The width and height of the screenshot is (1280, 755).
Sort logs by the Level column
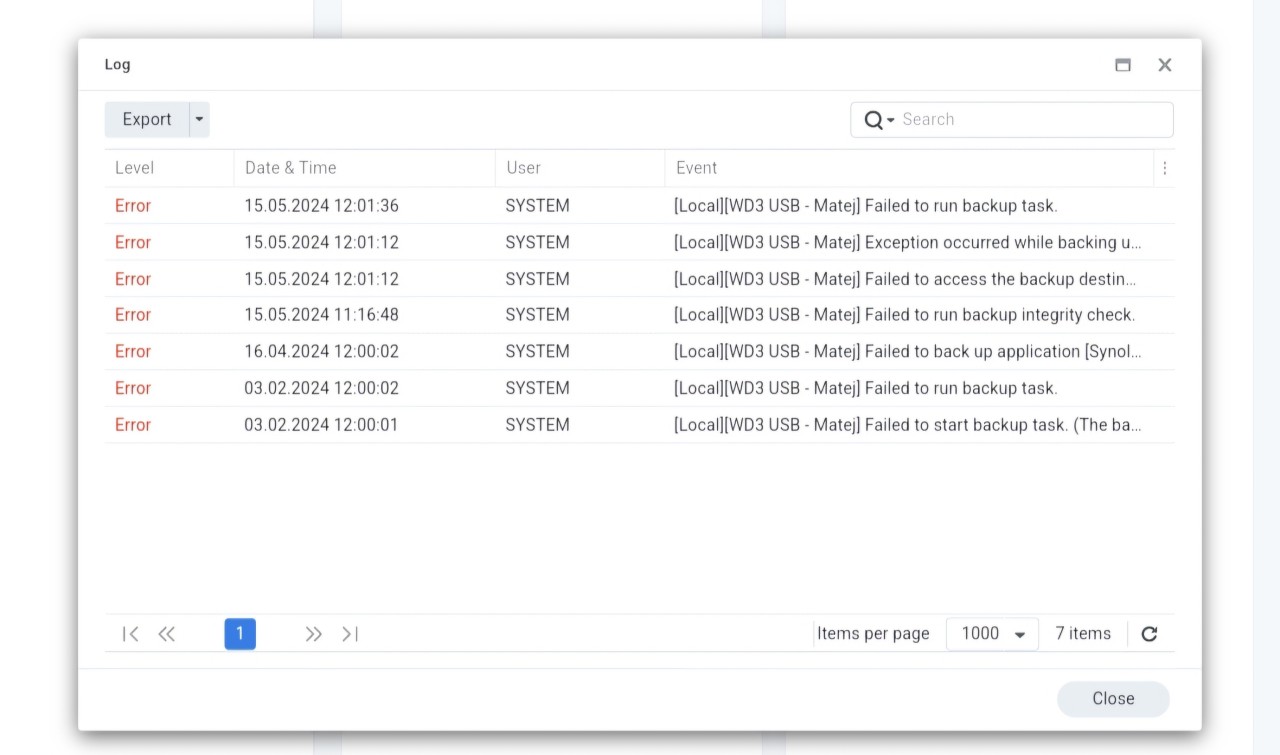tap(134, 167)
